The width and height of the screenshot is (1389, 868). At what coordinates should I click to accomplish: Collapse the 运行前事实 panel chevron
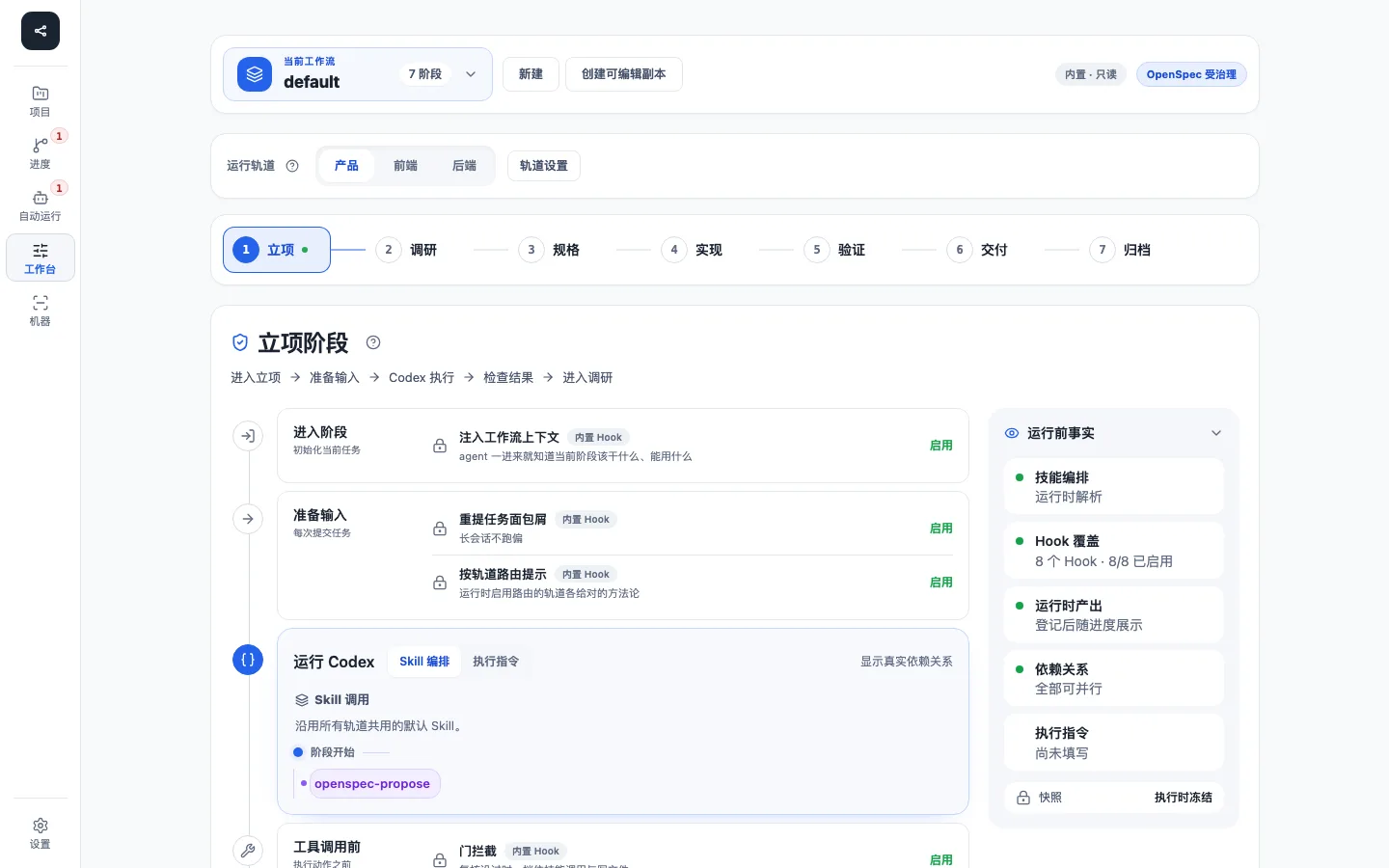click(x=1216, y=433)
